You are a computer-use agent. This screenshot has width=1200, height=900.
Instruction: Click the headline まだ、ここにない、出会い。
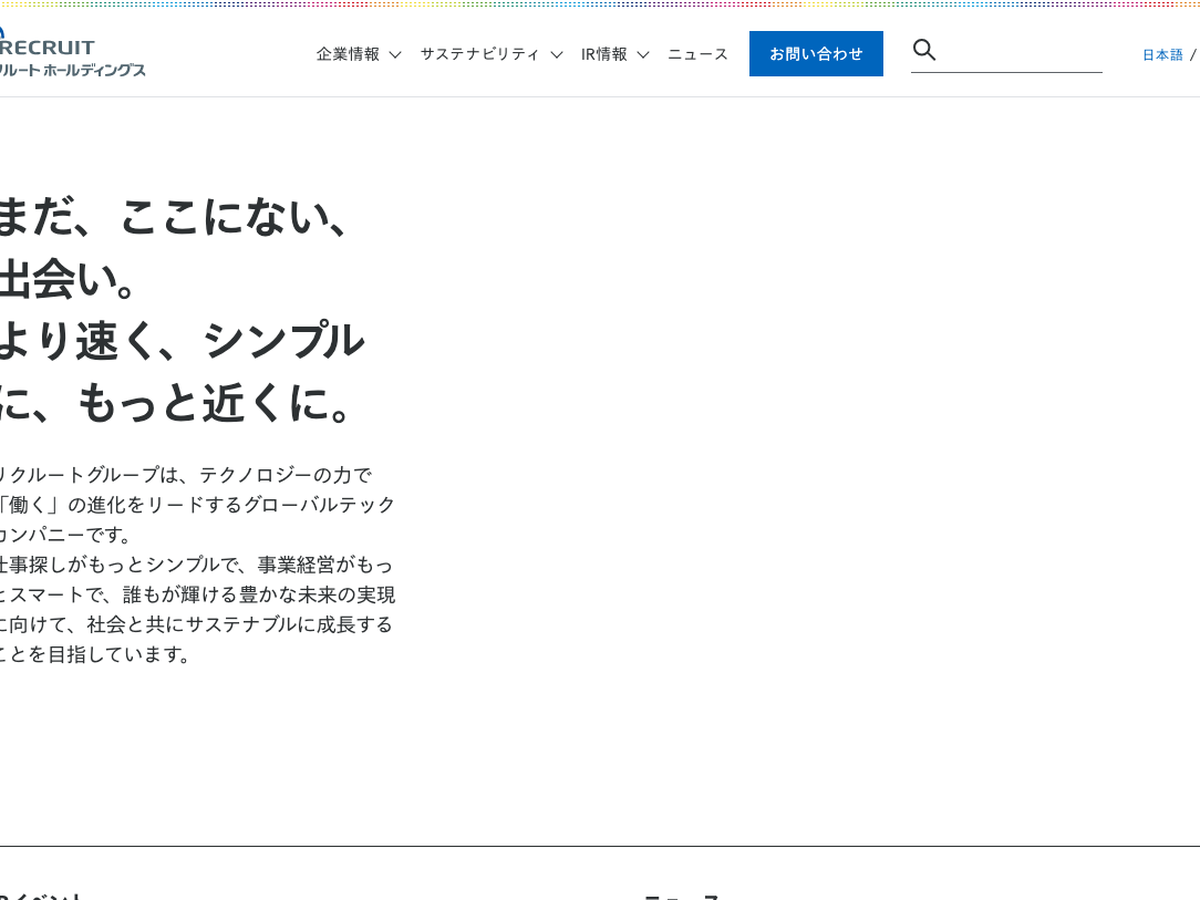pyautogui.click(x=172, y=250)
